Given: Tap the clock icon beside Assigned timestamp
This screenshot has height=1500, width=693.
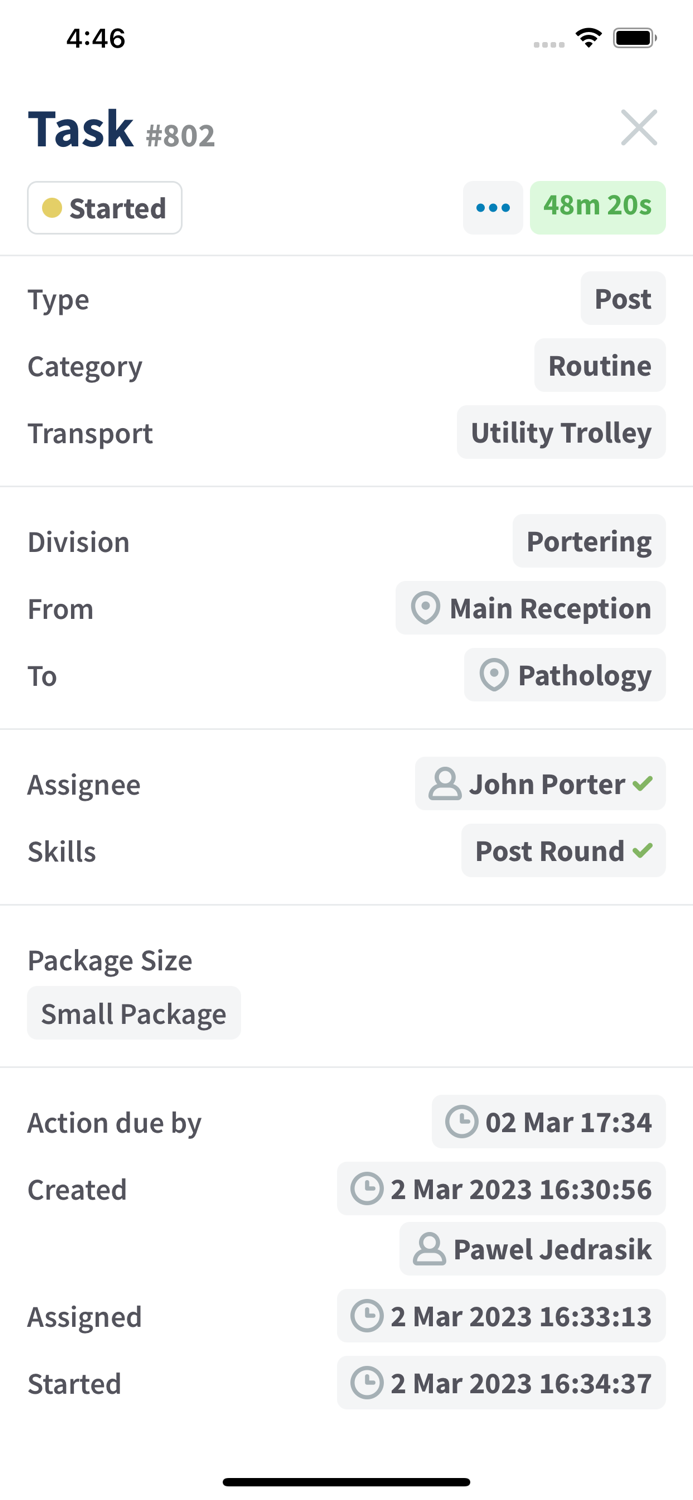Looking at the screenshot, I should point(366,1316).
